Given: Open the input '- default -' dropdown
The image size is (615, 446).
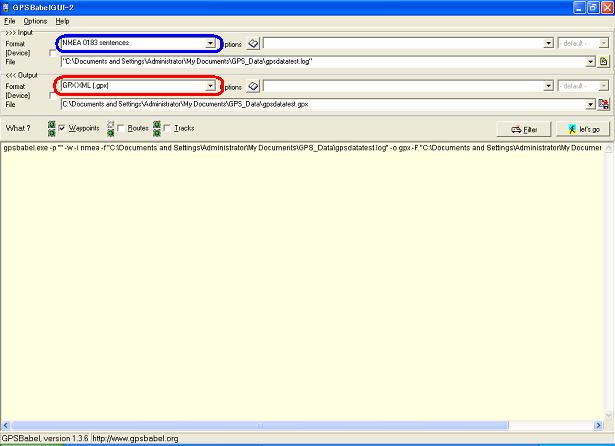Looking at the screenshot, I should tap(604, 43).
